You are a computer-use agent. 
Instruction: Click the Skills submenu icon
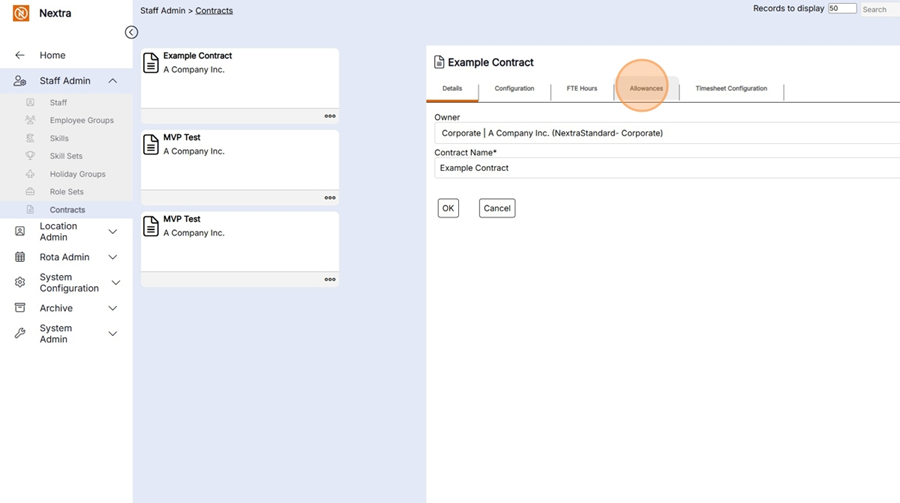(30, 138)
